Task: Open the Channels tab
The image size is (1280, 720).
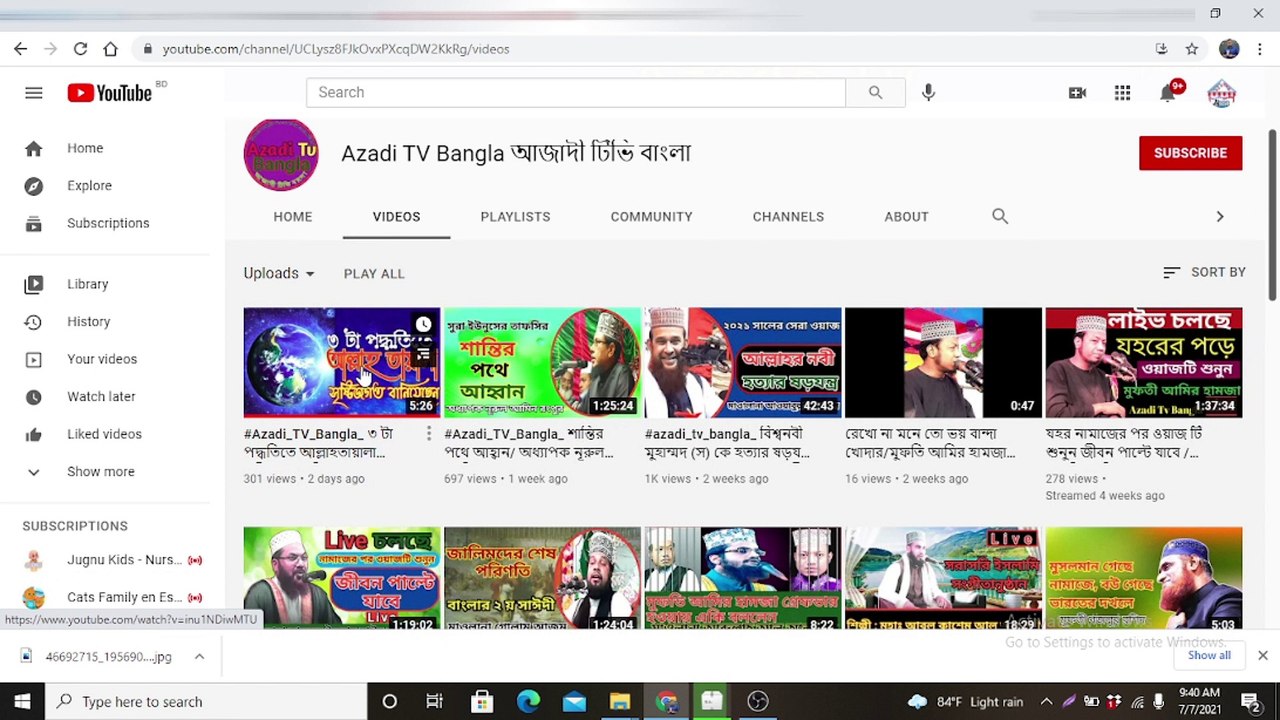Action: pyautogui.click(x=788, y=216)
